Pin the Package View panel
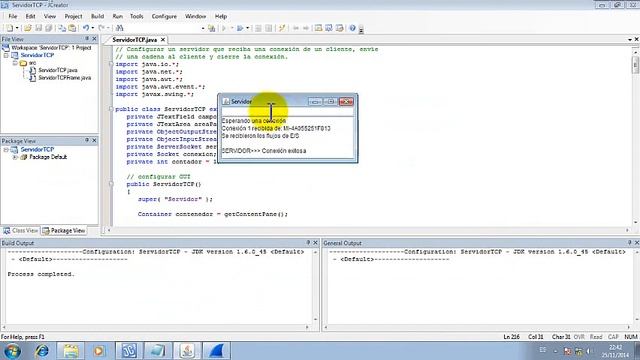The width and height of the screenshot is (640, 360). click(x=87, y=140)
